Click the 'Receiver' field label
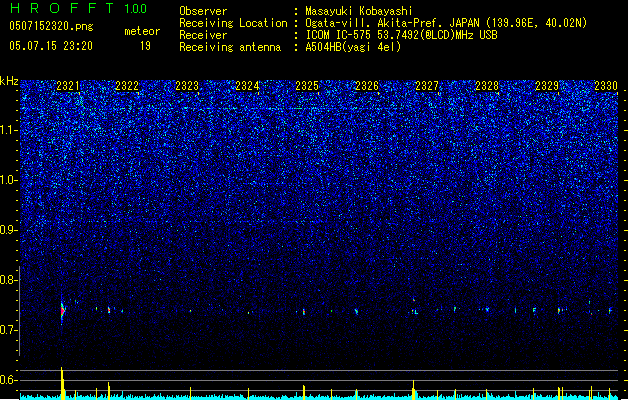The image size is (629, 400). click(x=203, y=35)
